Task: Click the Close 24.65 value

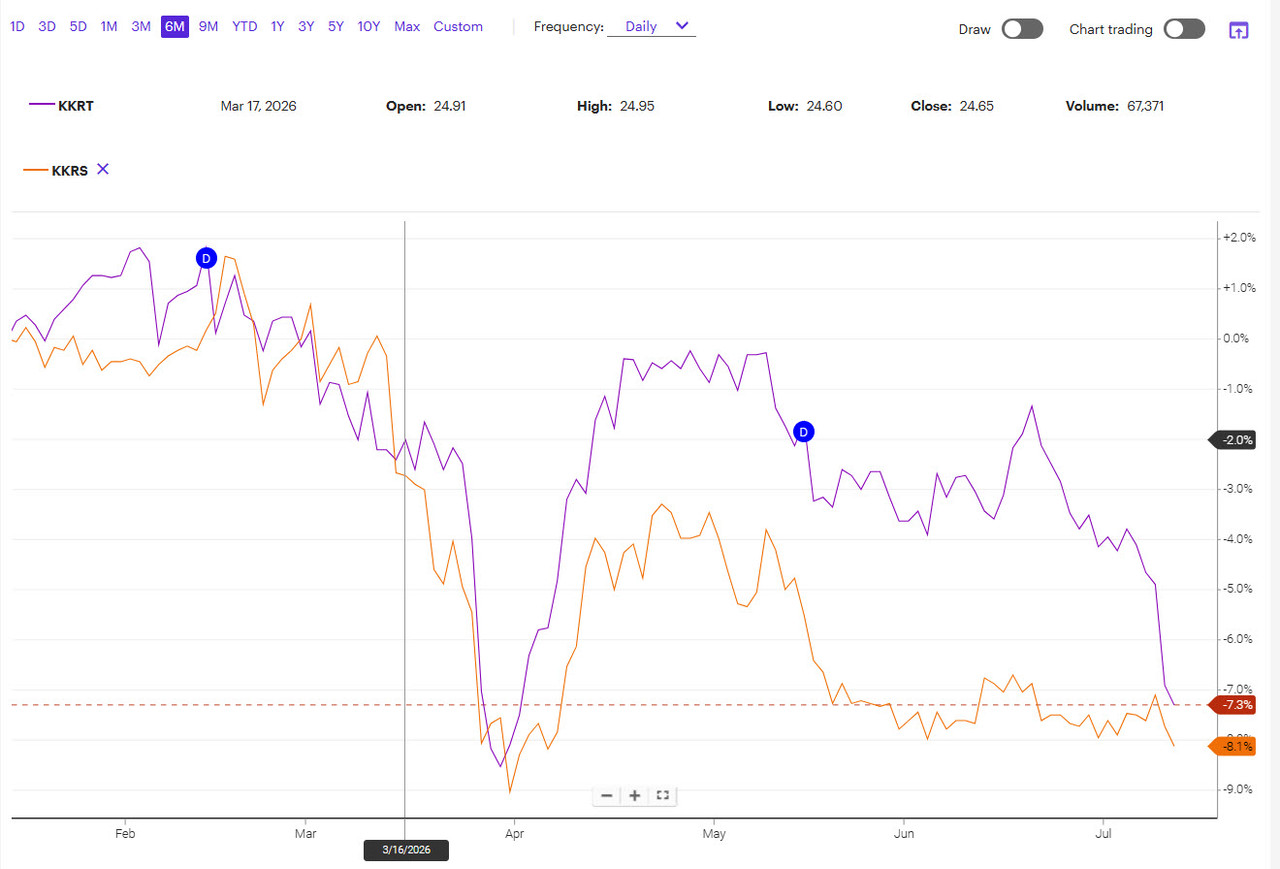Action: (975, 106)
